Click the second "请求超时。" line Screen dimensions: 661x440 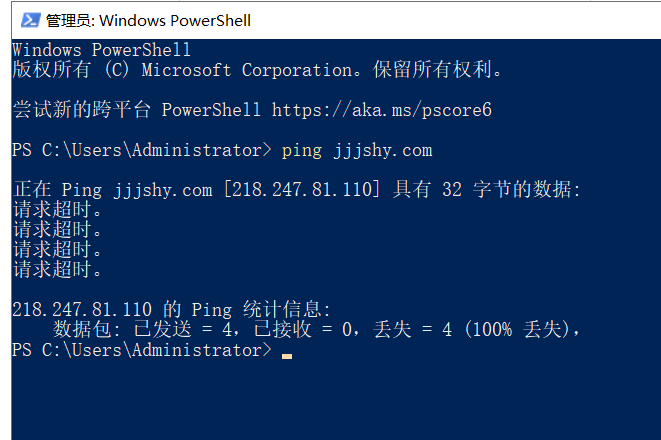58,230
